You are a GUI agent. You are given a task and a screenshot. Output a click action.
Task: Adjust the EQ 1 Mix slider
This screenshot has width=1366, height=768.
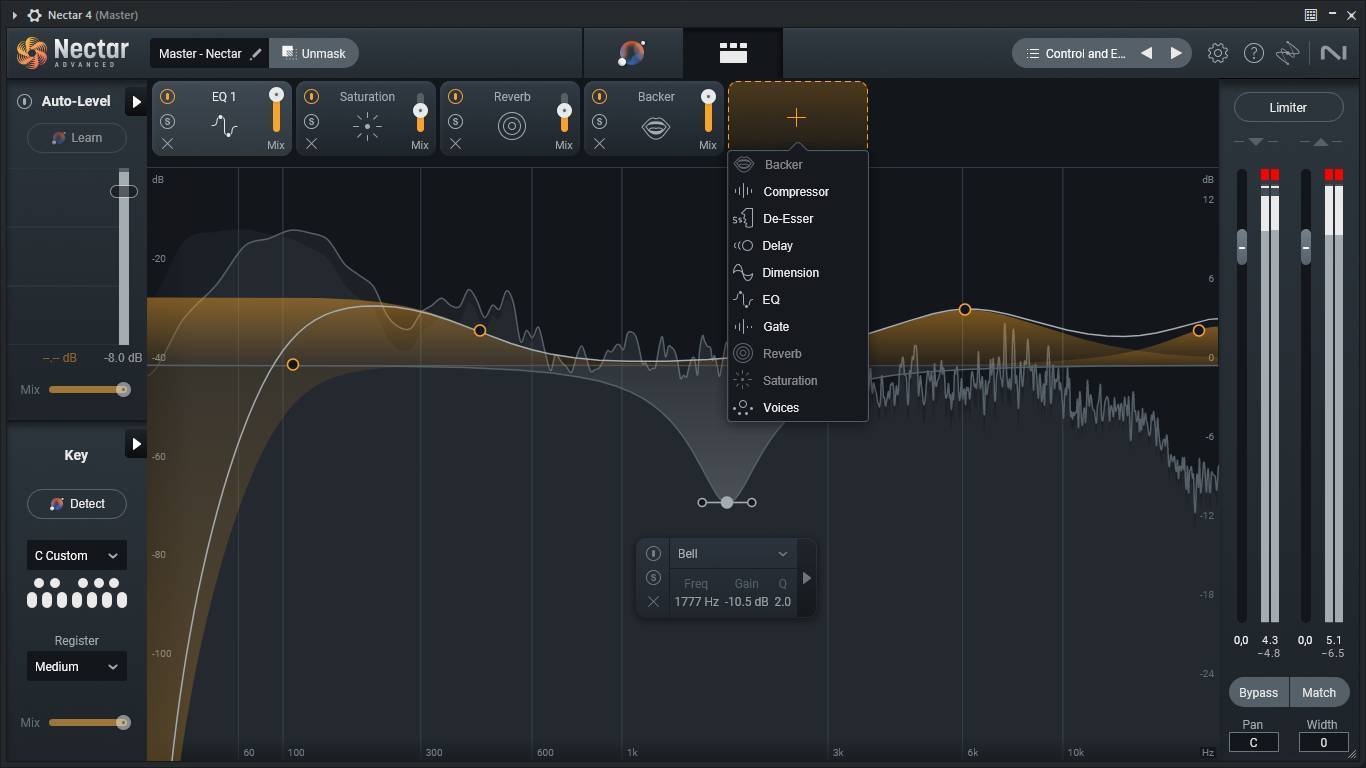276,110
